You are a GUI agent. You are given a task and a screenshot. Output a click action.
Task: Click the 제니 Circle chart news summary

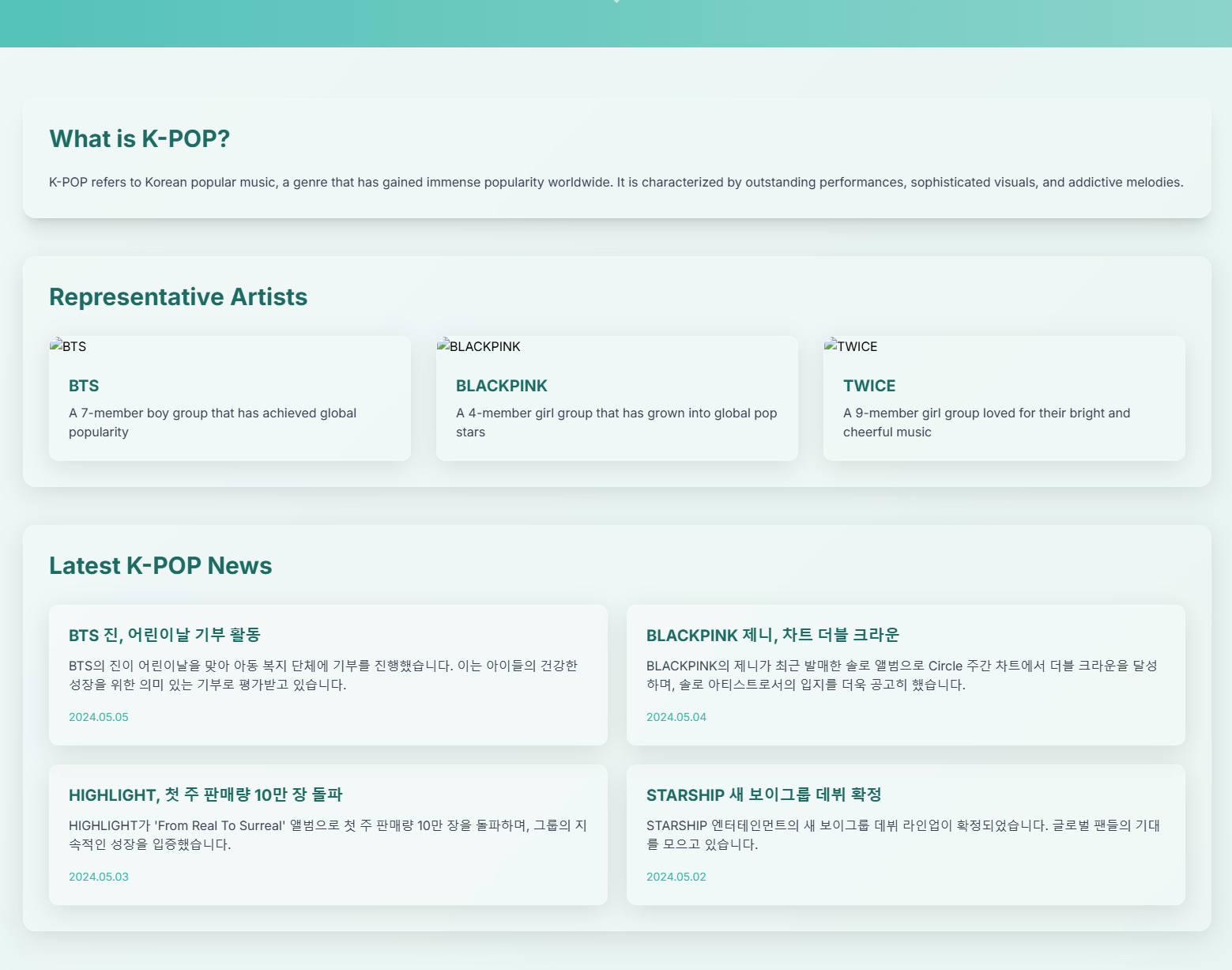click(x=902, y=675)
